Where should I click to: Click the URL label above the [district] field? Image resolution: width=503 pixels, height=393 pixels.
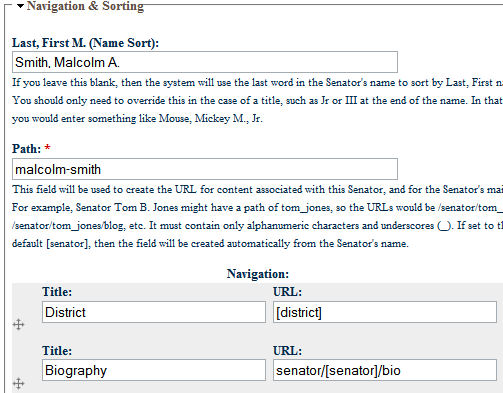[287, 292]
